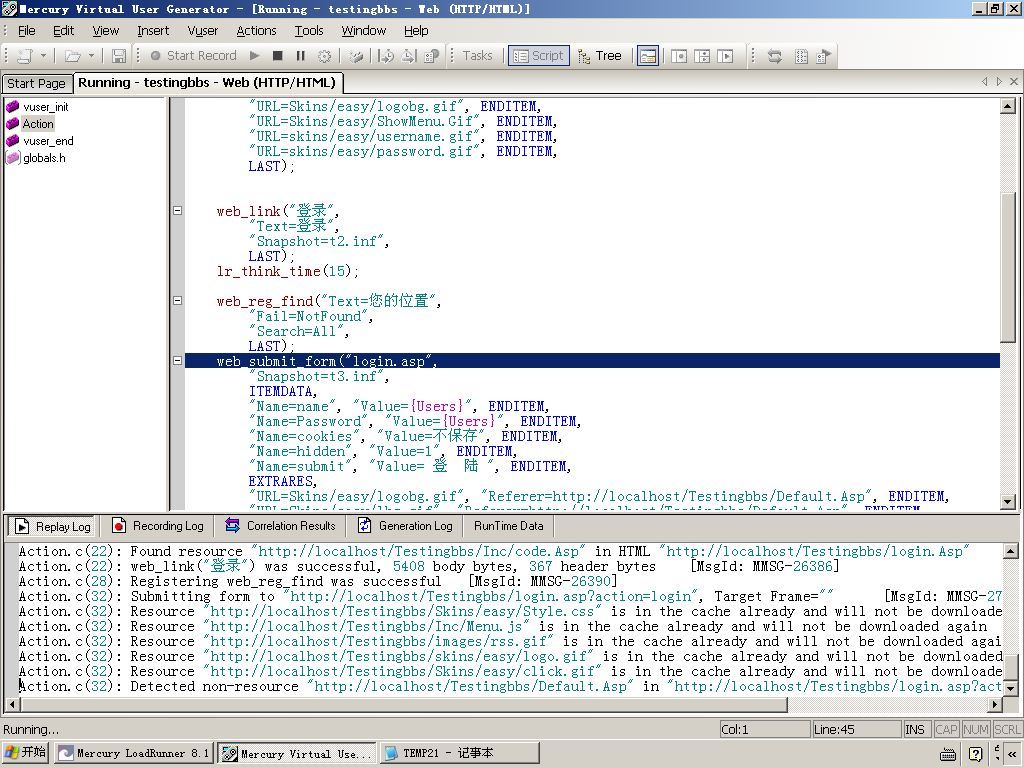Image resolution: width=1024 pixels, height=768 pixels.
Task: Open the Insert menu
Action: point(153,31)
